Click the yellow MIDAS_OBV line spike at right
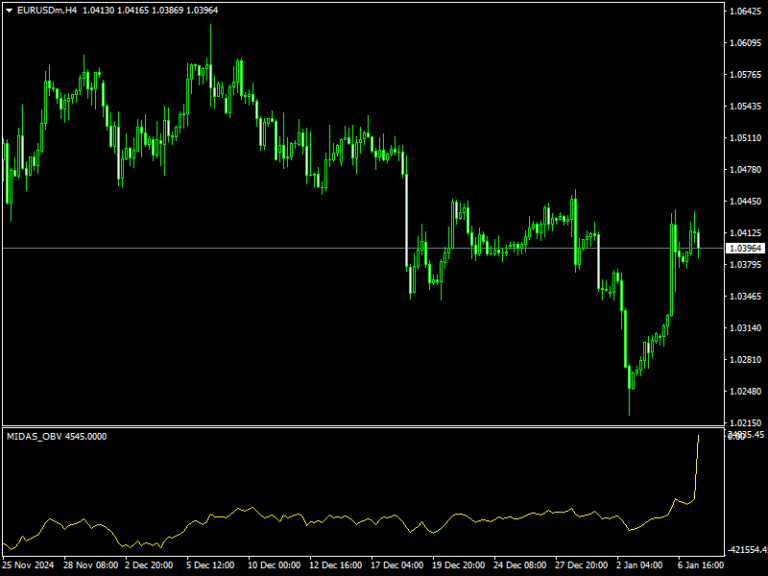The height and width of the screenshot is (576, 768). click(696, 465)
